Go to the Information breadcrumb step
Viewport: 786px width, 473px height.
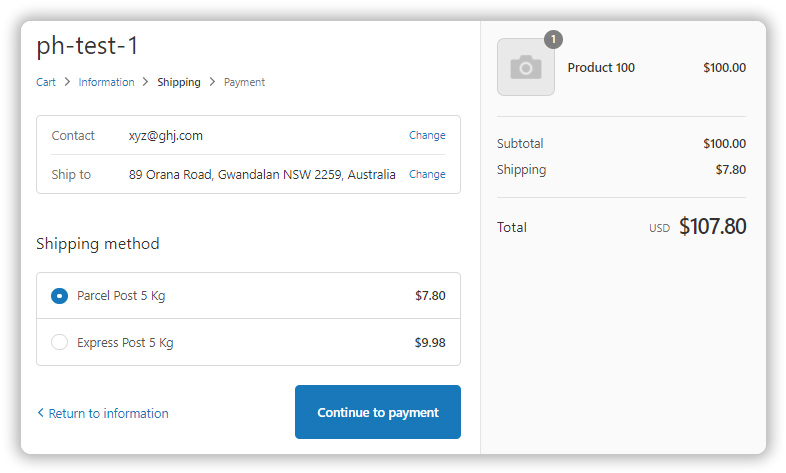point(106,82)
